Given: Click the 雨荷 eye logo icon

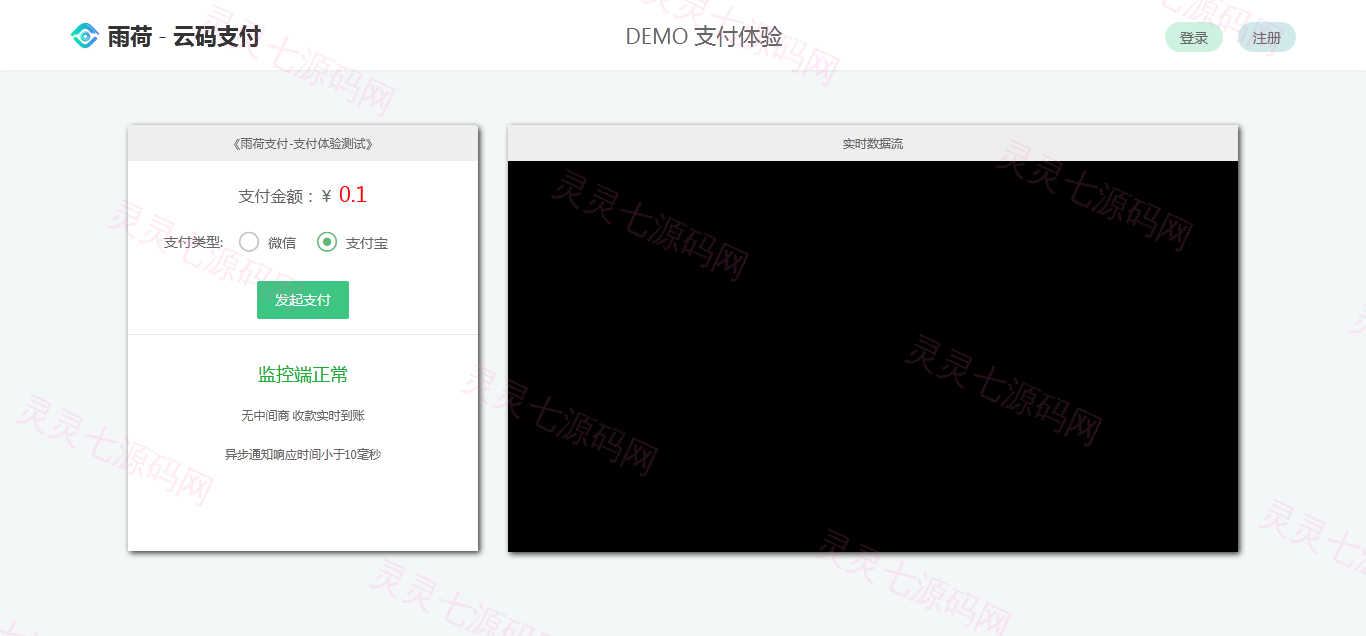Looking at the screenshot, I should coord(85,36).
